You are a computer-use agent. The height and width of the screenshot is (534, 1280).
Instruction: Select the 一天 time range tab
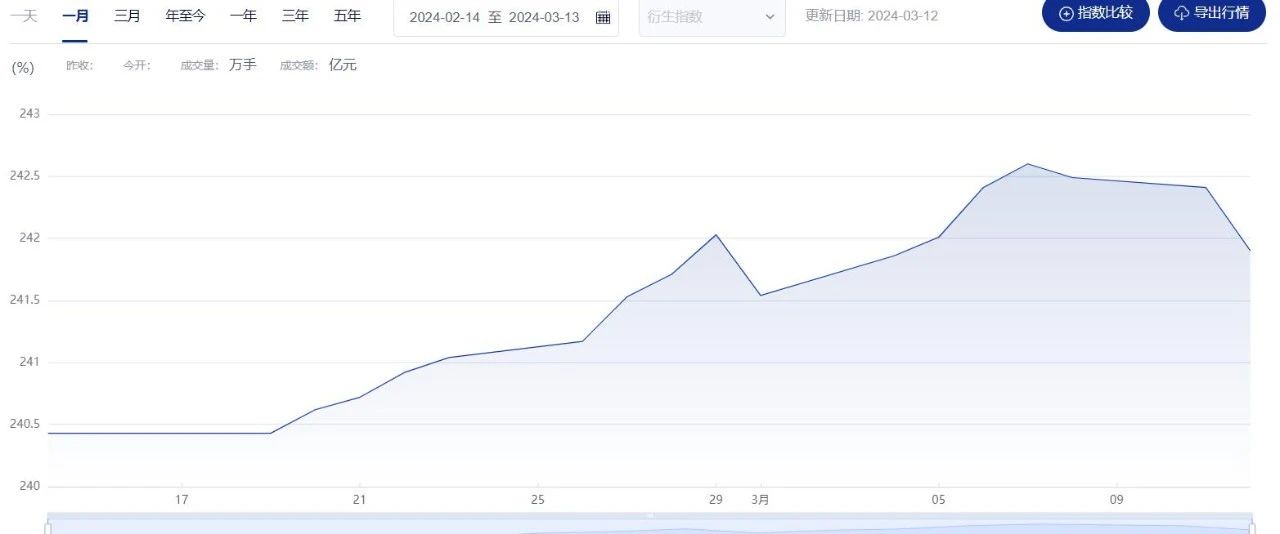tap(24, 16)
